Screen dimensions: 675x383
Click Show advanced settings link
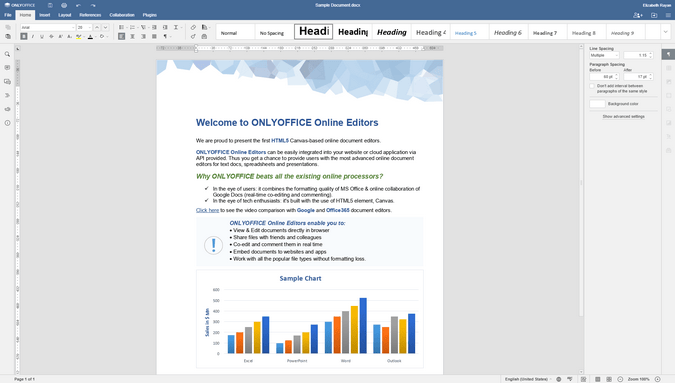(623, 116)
